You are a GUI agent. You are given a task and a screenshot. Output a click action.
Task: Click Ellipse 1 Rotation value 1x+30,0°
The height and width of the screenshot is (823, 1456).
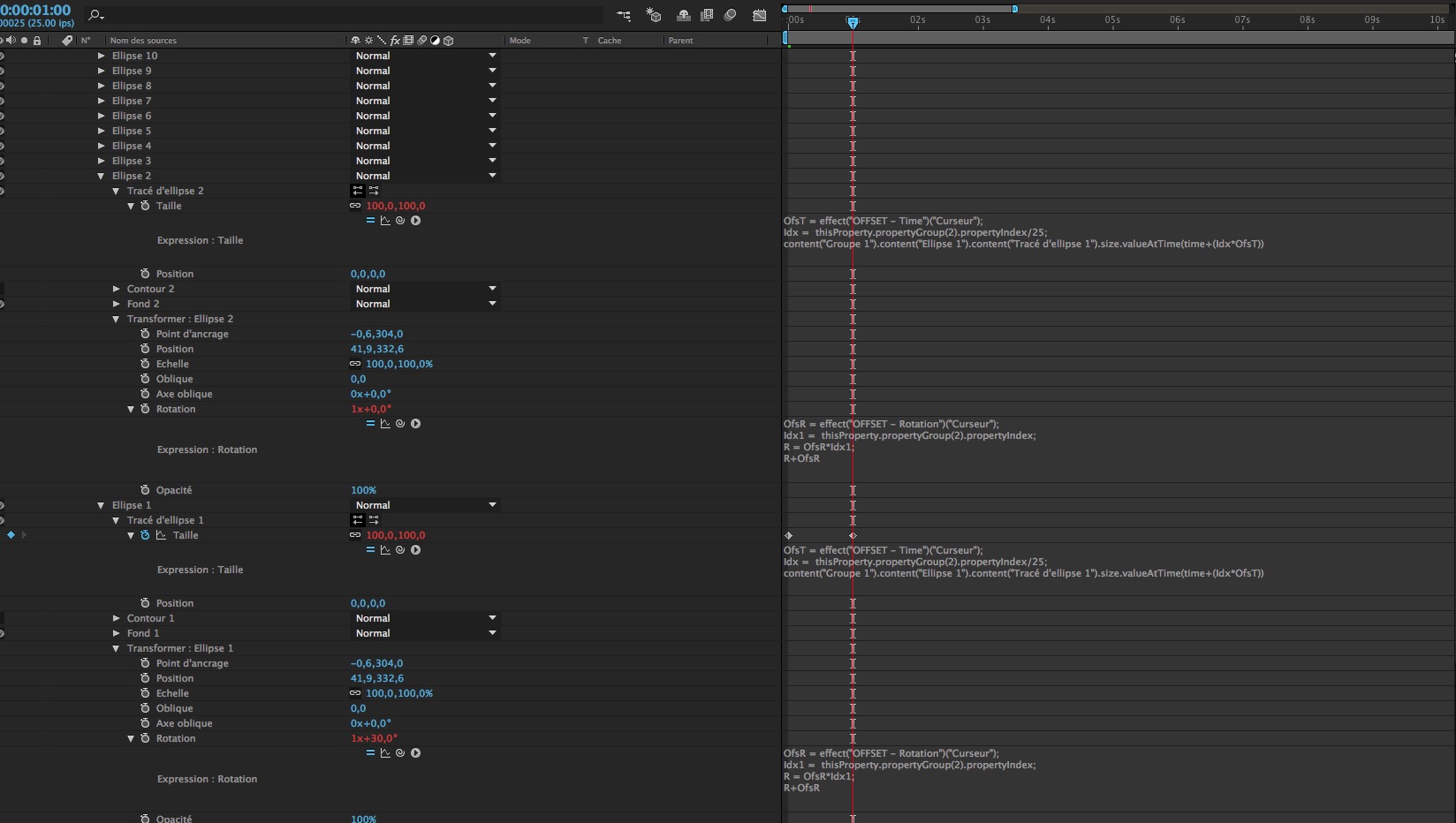tap(374, 738)
